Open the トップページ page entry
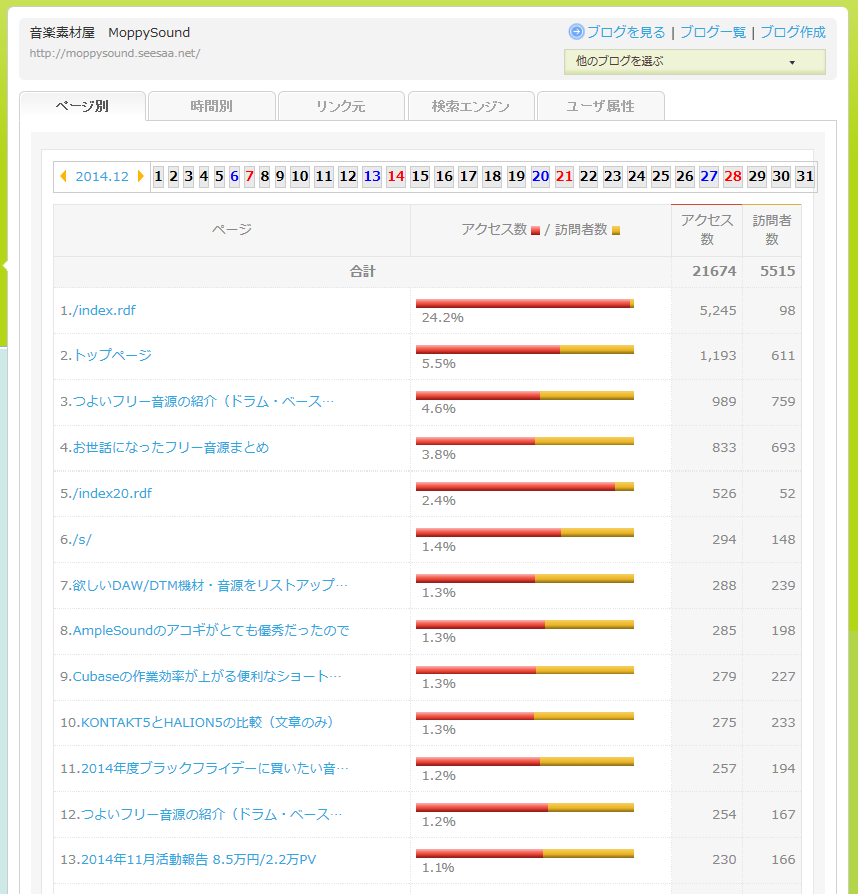The height and width of the screenshot is (894, 858). (106, 356)
